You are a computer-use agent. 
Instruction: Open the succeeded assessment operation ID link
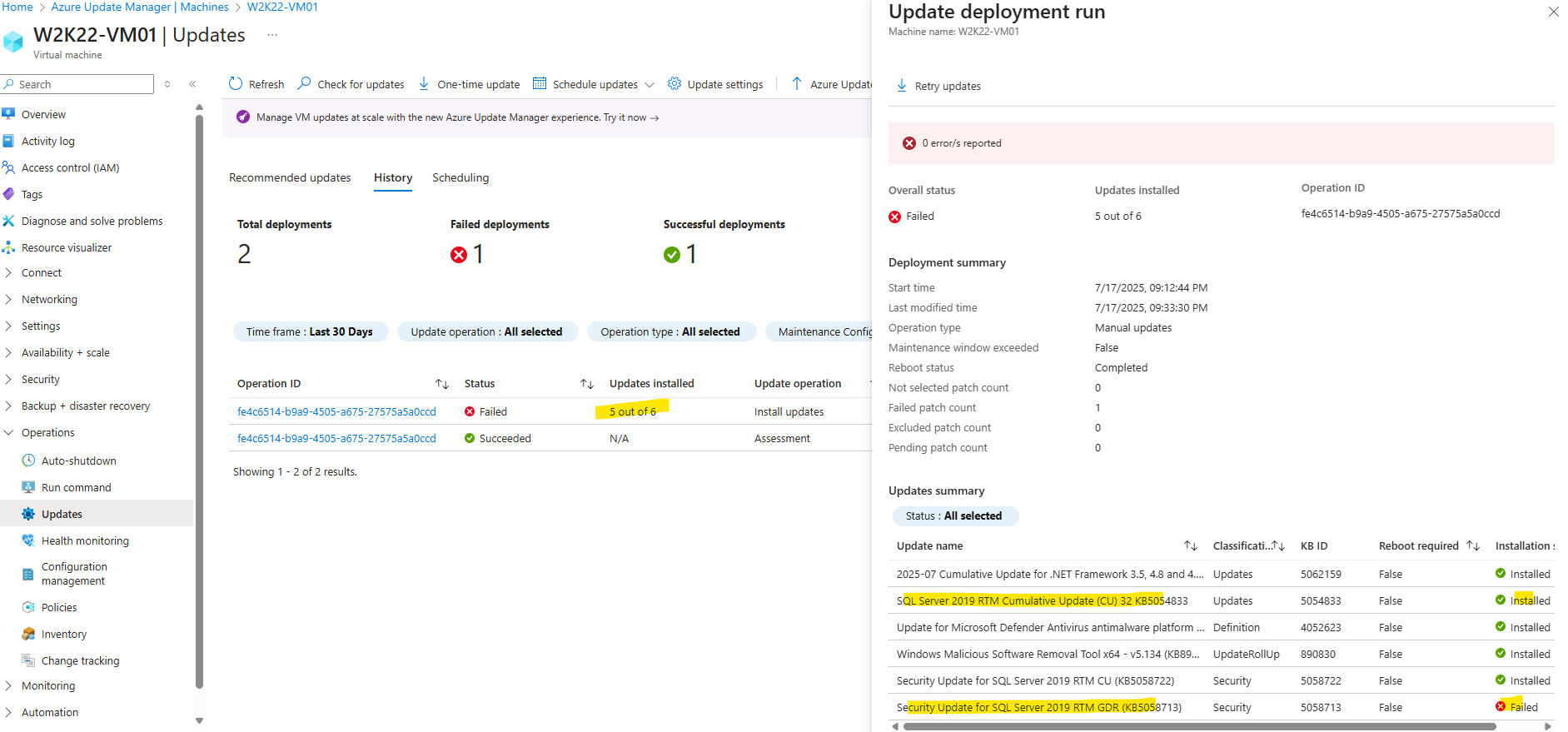[x=336, y=439]
